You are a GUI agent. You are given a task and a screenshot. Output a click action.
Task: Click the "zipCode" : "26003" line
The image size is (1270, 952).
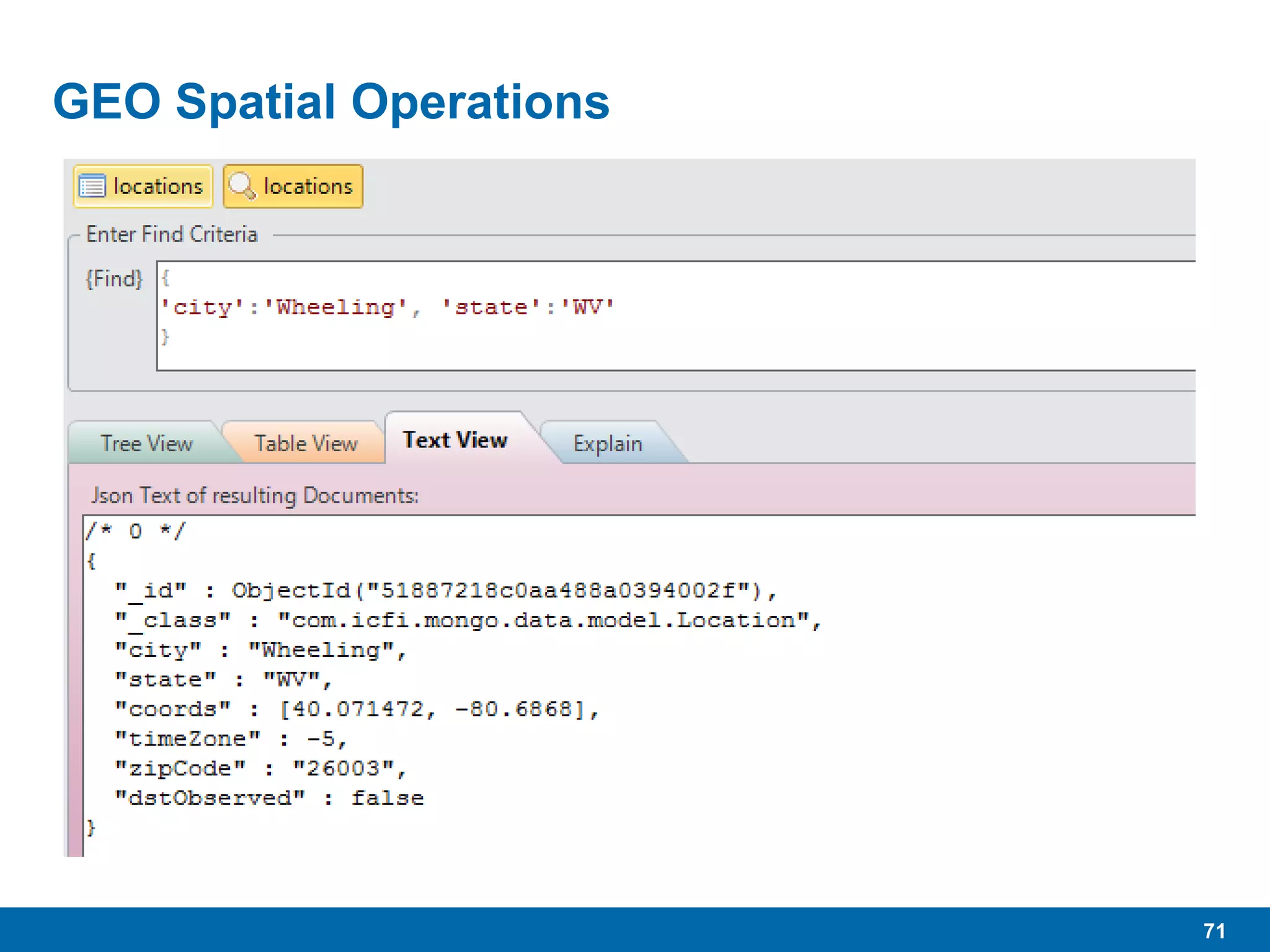[x=260, y=769]
